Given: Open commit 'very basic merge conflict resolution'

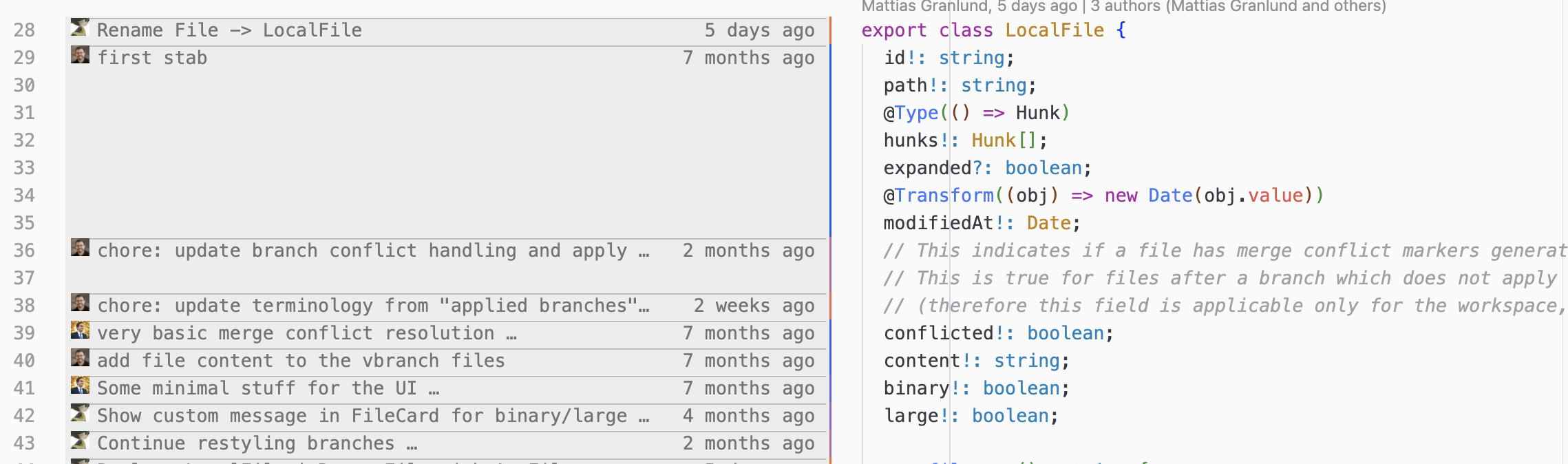Looking at the screenshot, I should point(307,333).
